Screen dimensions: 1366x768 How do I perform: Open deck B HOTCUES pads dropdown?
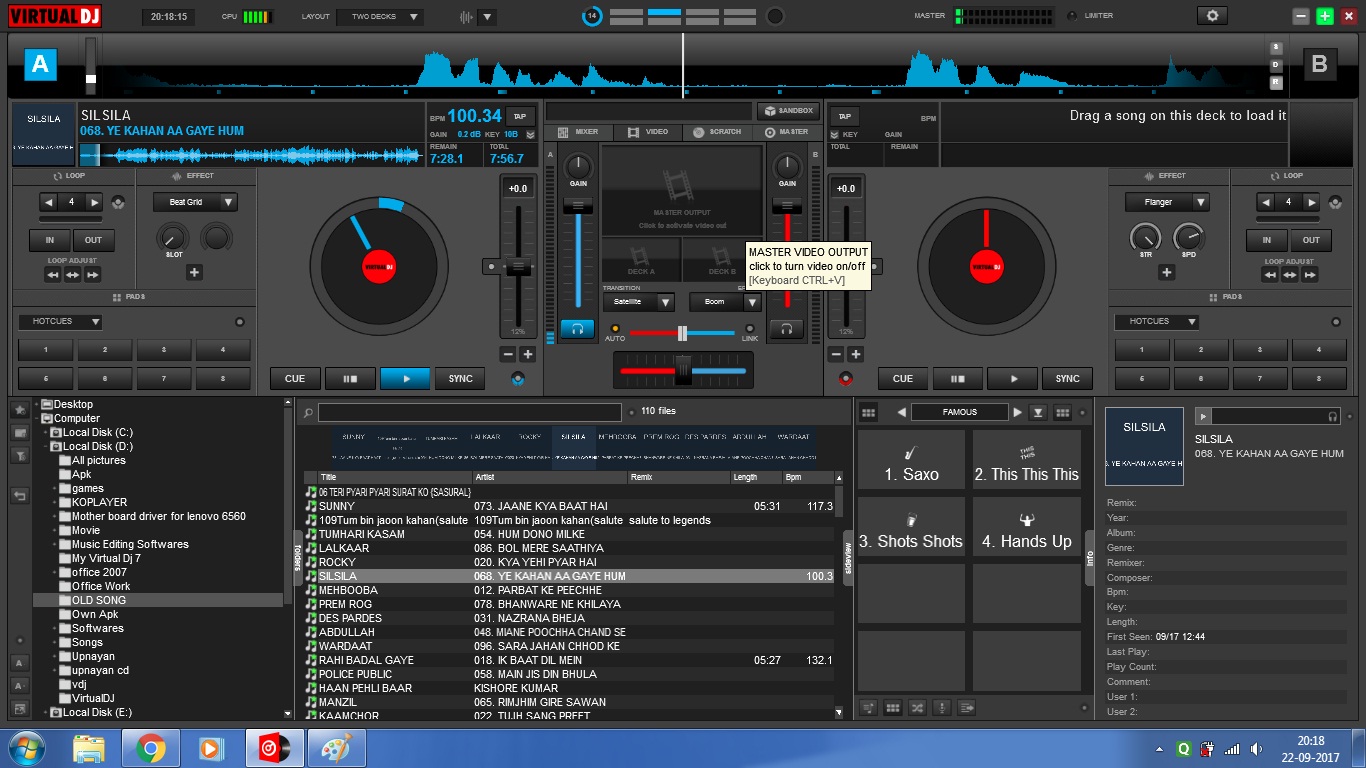pyautogui.click(x=1156, y=322)
